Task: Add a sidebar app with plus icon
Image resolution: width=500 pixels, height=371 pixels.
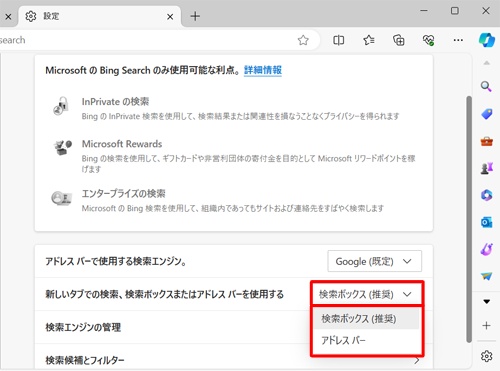Action: point(487,325)
